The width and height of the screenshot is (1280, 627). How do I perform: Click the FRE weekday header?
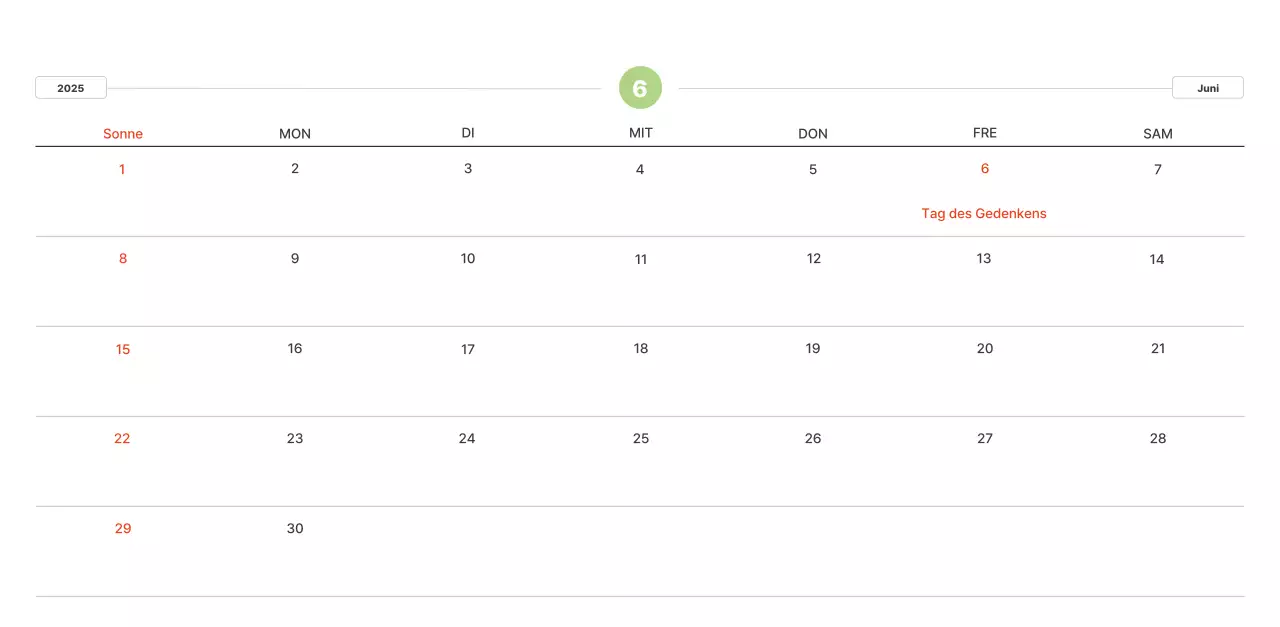[x=985, y=134]
